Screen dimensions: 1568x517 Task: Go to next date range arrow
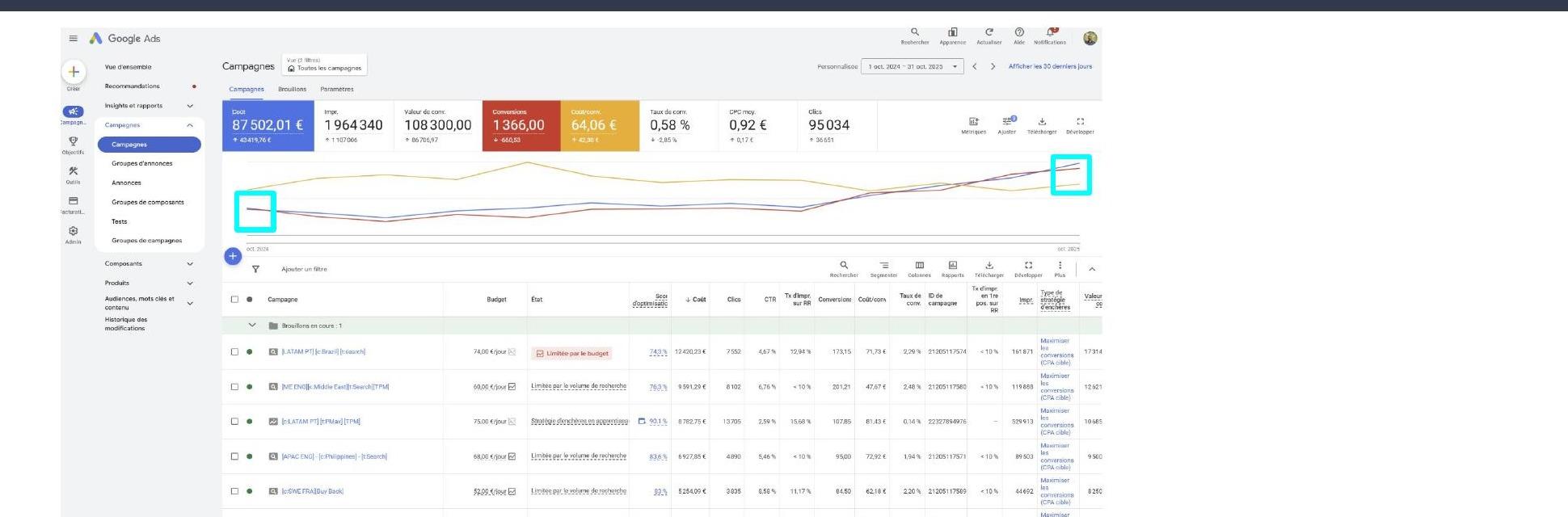pyautogui.click(x=993, y=66)
